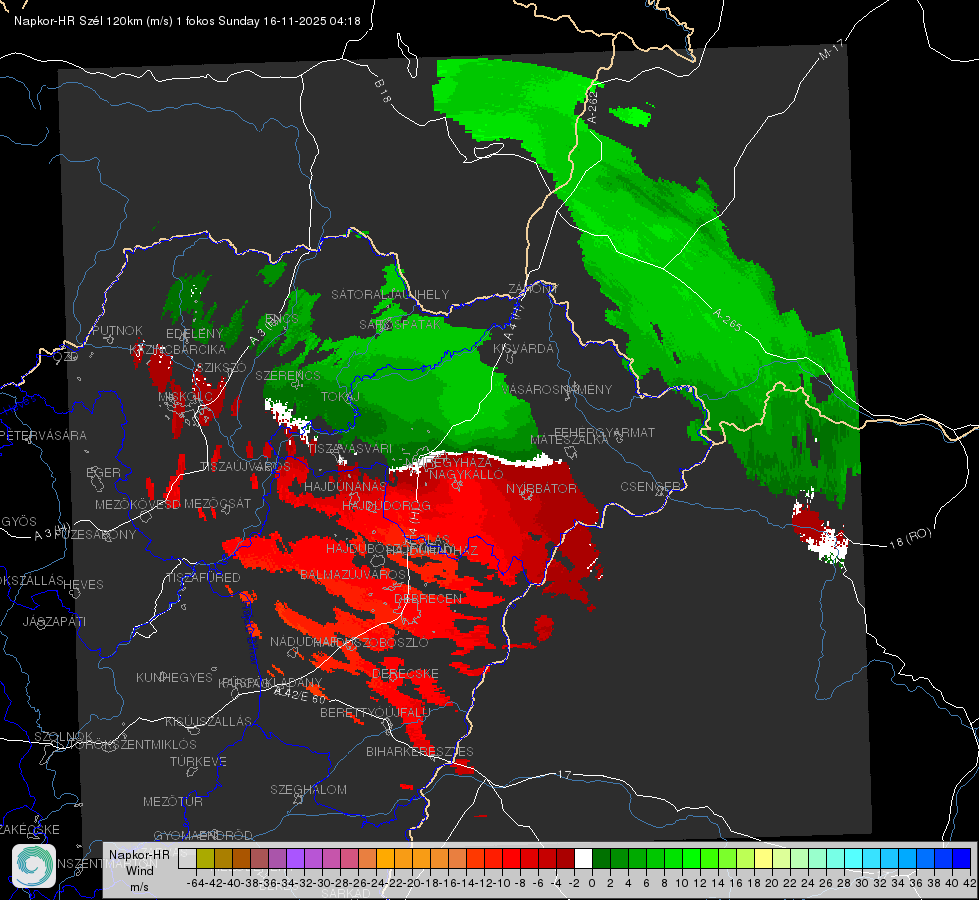Select the B 18 road label
The width and height of the screenshot is (979, 900).
point(382,91)
